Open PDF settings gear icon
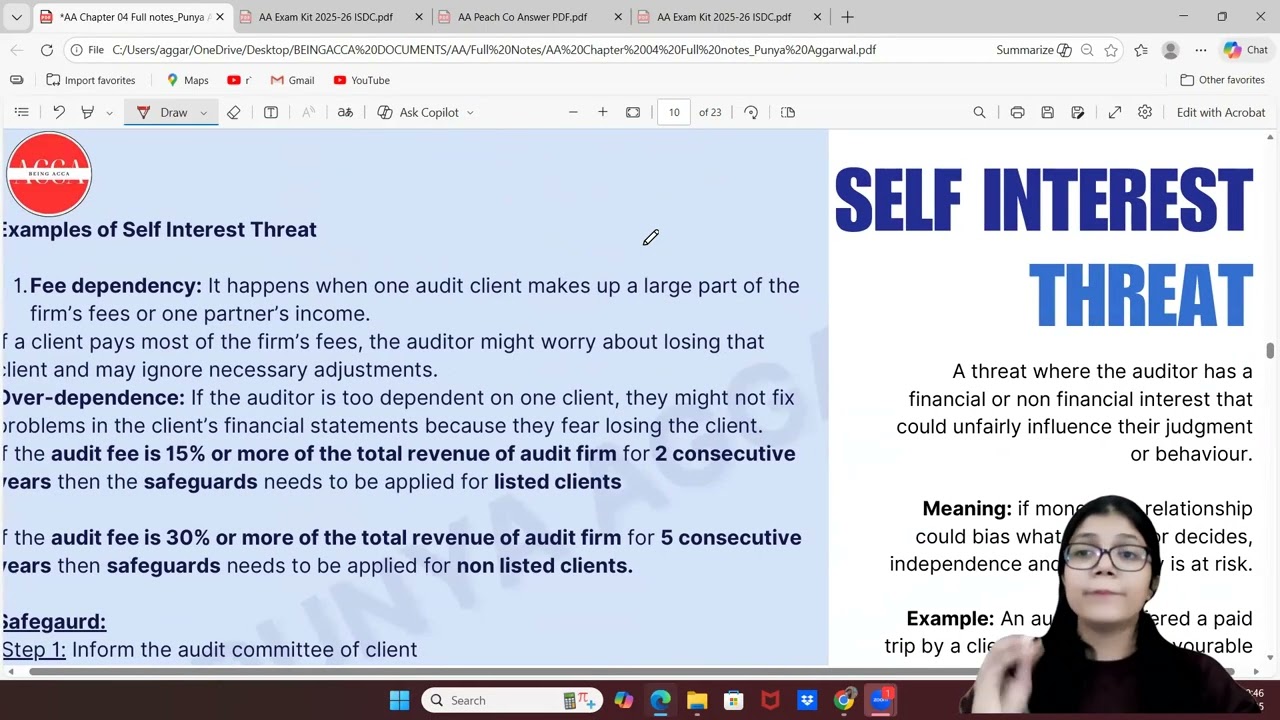Image resolution: width=1280 pixels, height=720 pixels. pos(1145,112)
